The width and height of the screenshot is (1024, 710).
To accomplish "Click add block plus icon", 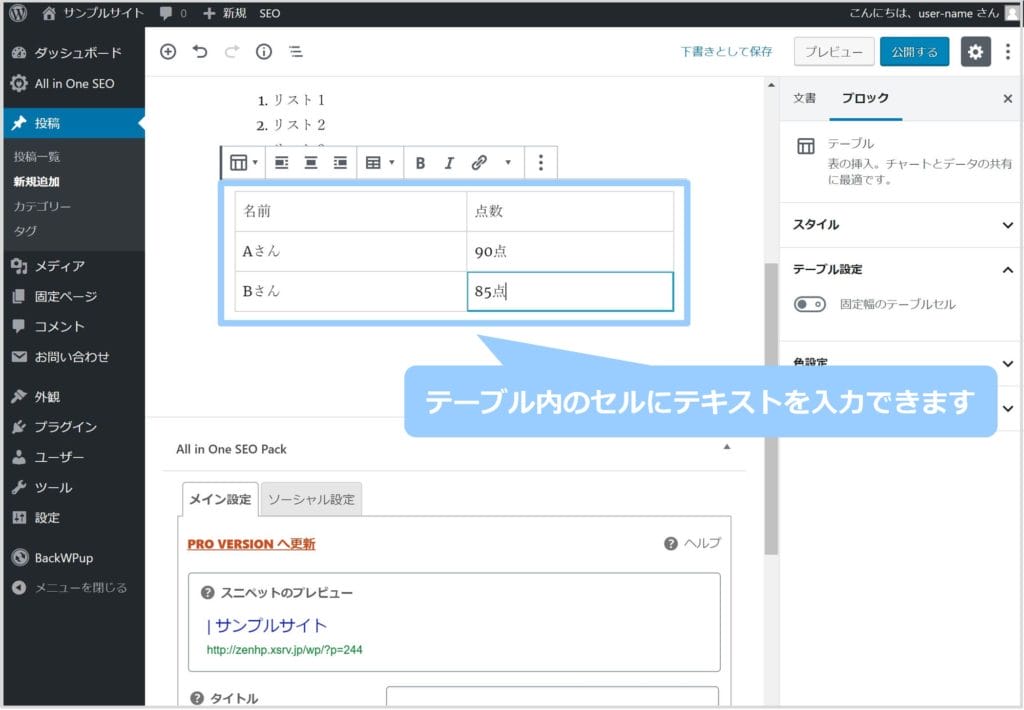I will [x=168, y=52].
